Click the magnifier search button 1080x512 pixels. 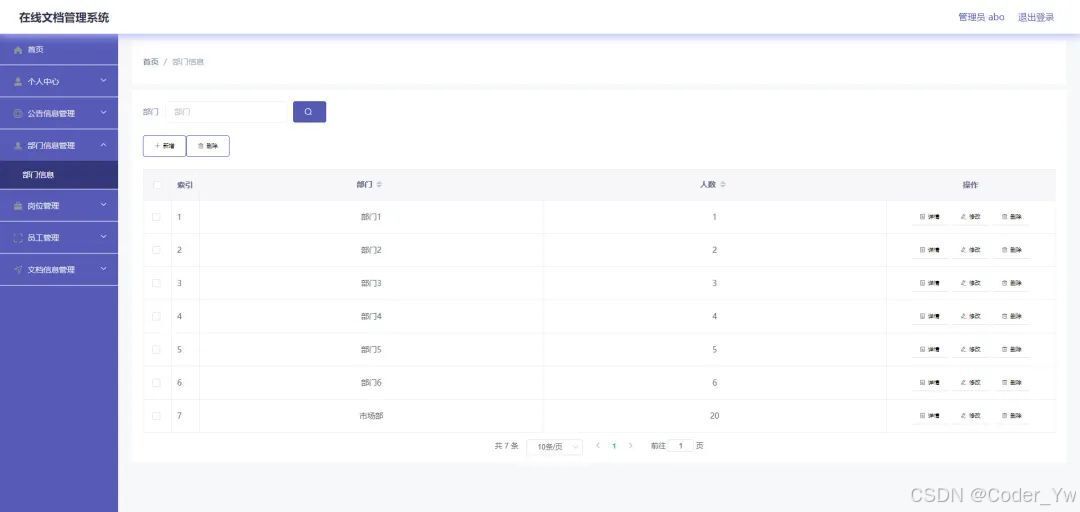(x=309, y=112)
